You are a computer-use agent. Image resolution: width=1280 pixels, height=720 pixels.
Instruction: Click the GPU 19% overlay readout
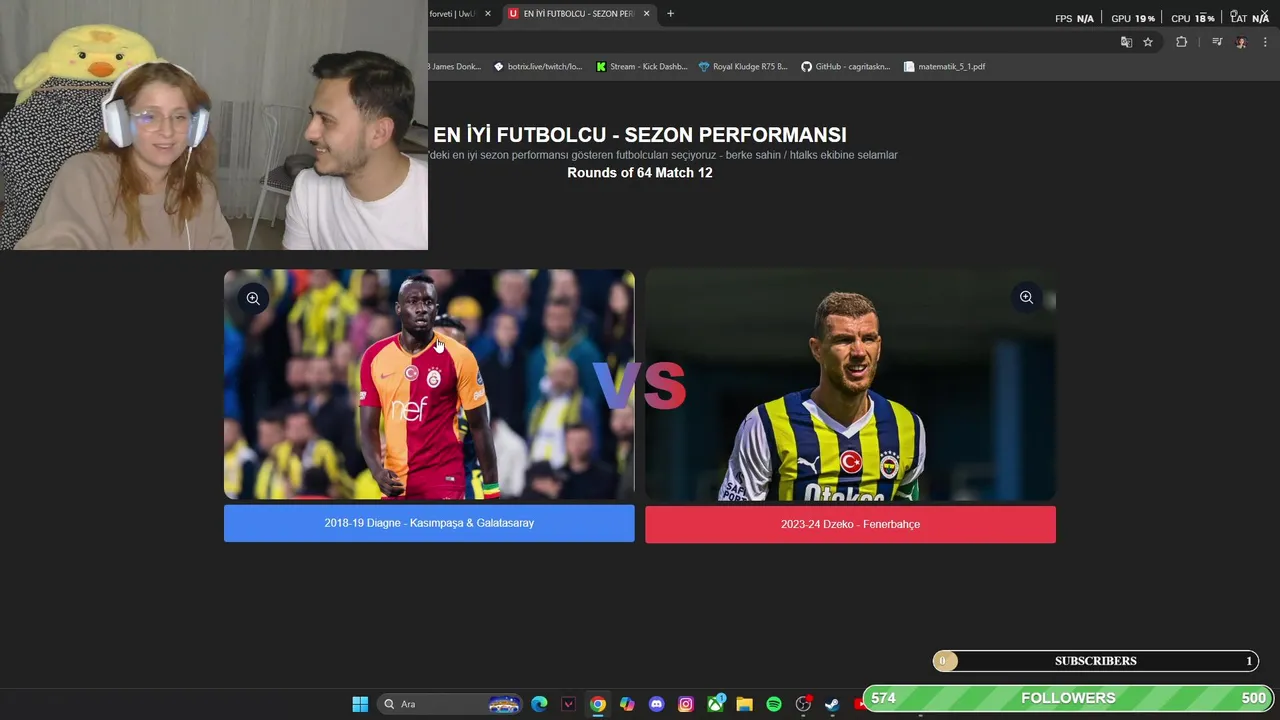click(x=1133, y=18)
